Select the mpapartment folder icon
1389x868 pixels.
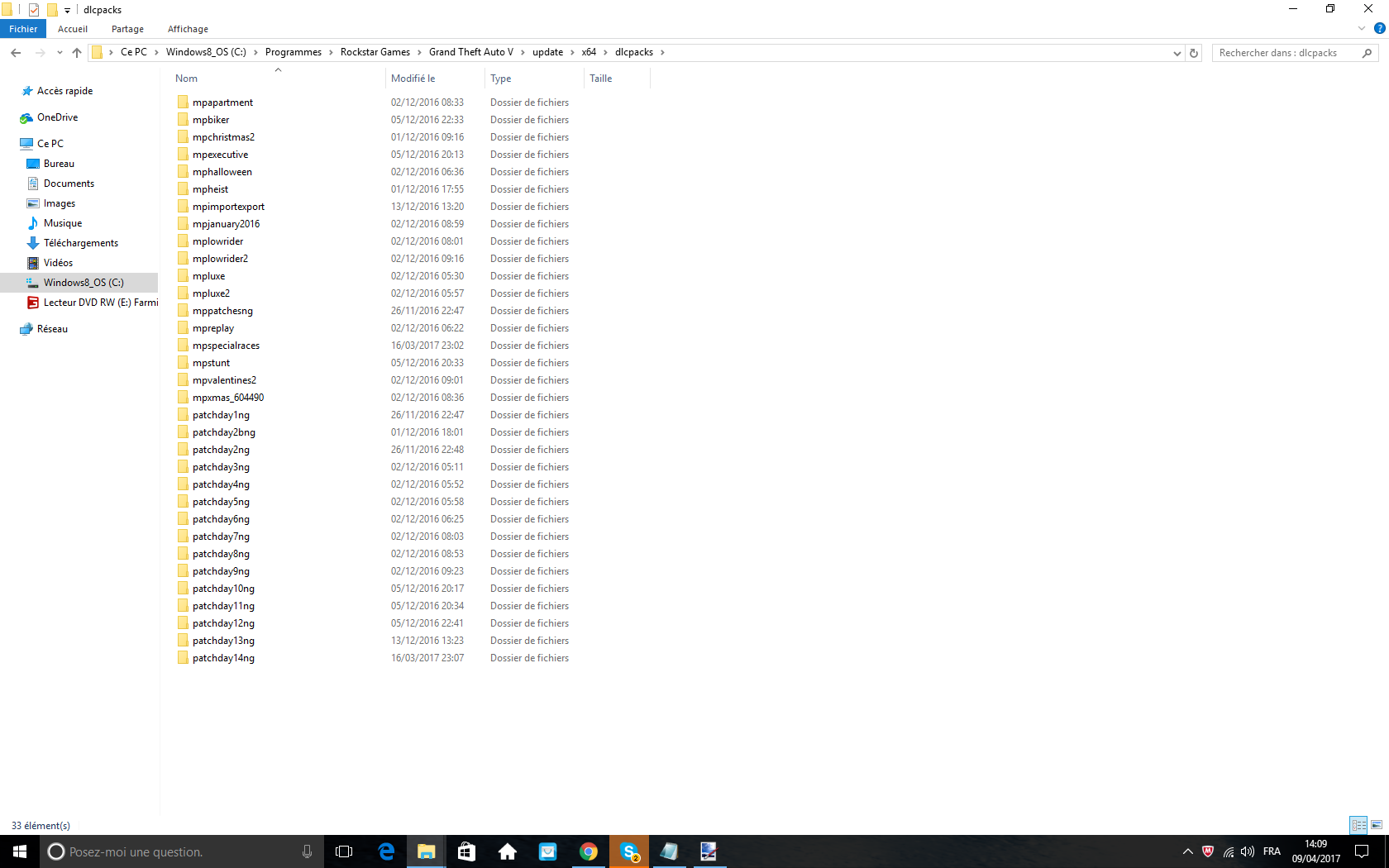tap(183, 103)
